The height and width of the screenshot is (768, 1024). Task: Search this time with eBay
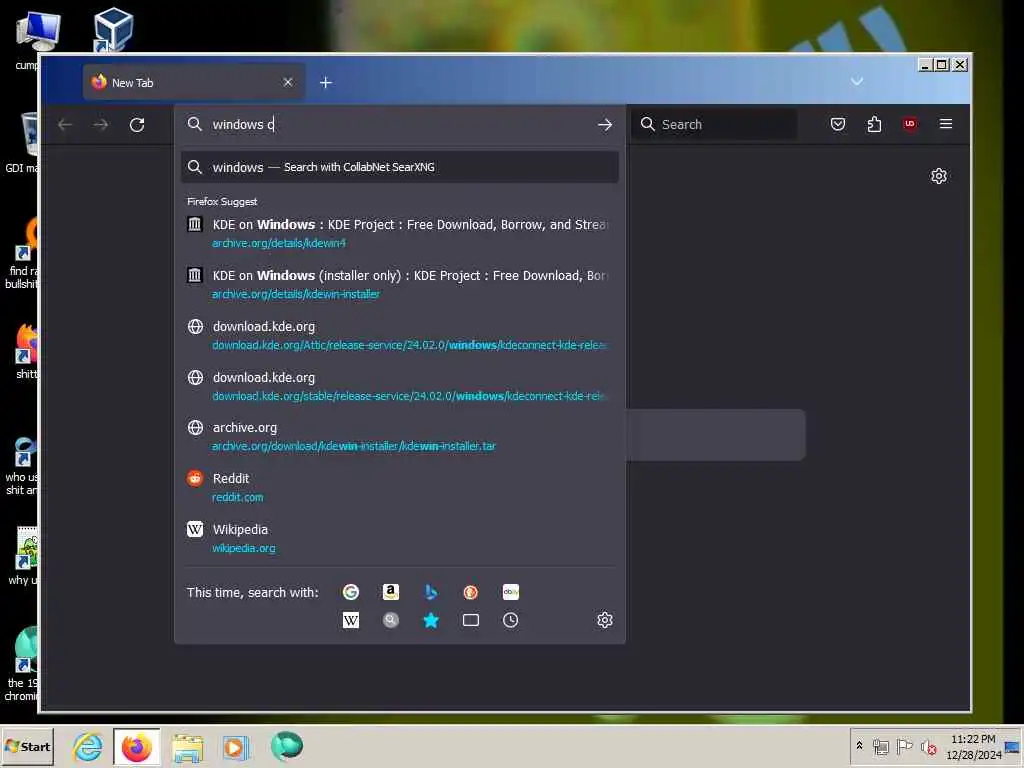point(511,592)
